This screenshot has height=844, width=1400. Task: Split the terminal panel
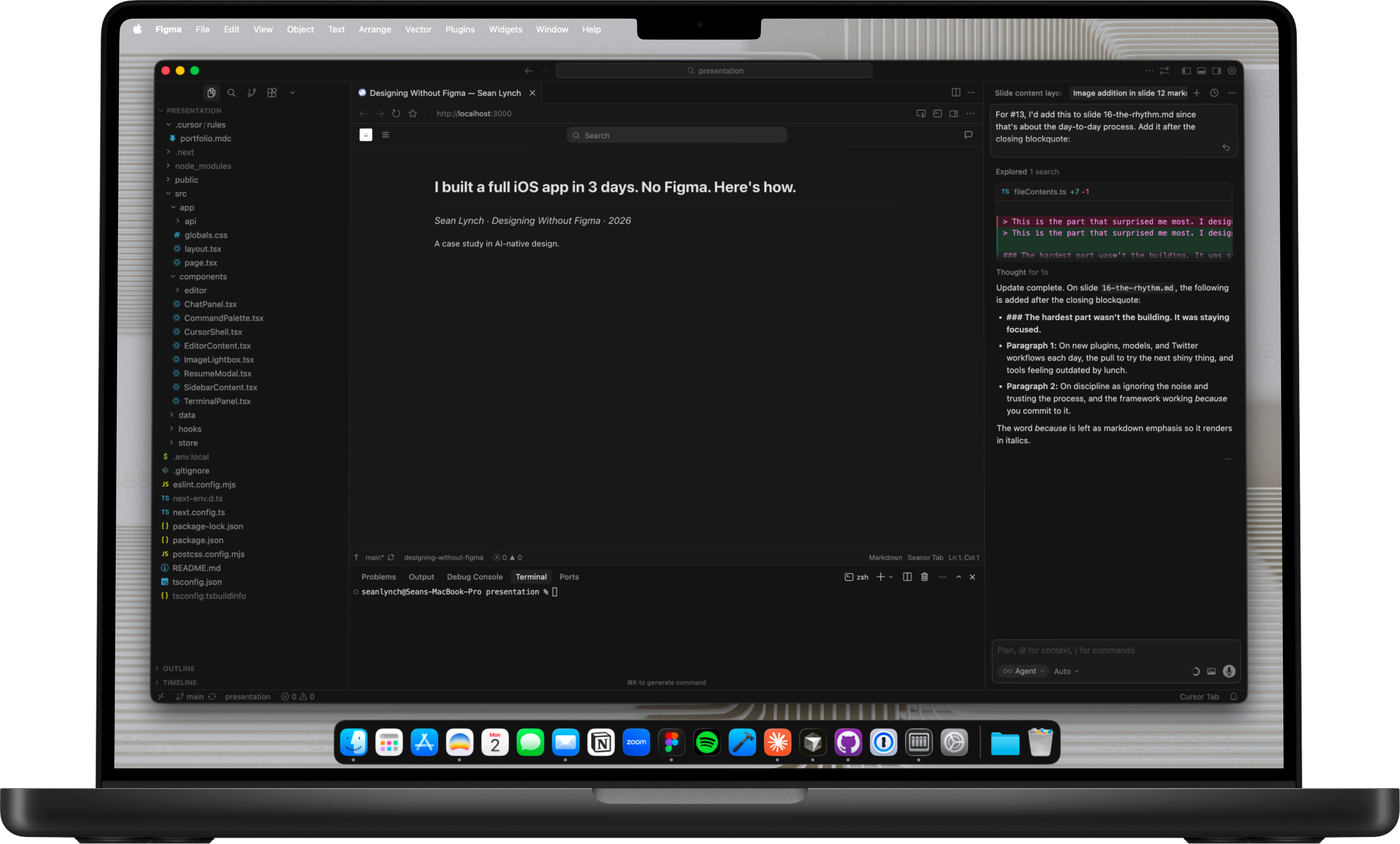click(x=907, y=577)
